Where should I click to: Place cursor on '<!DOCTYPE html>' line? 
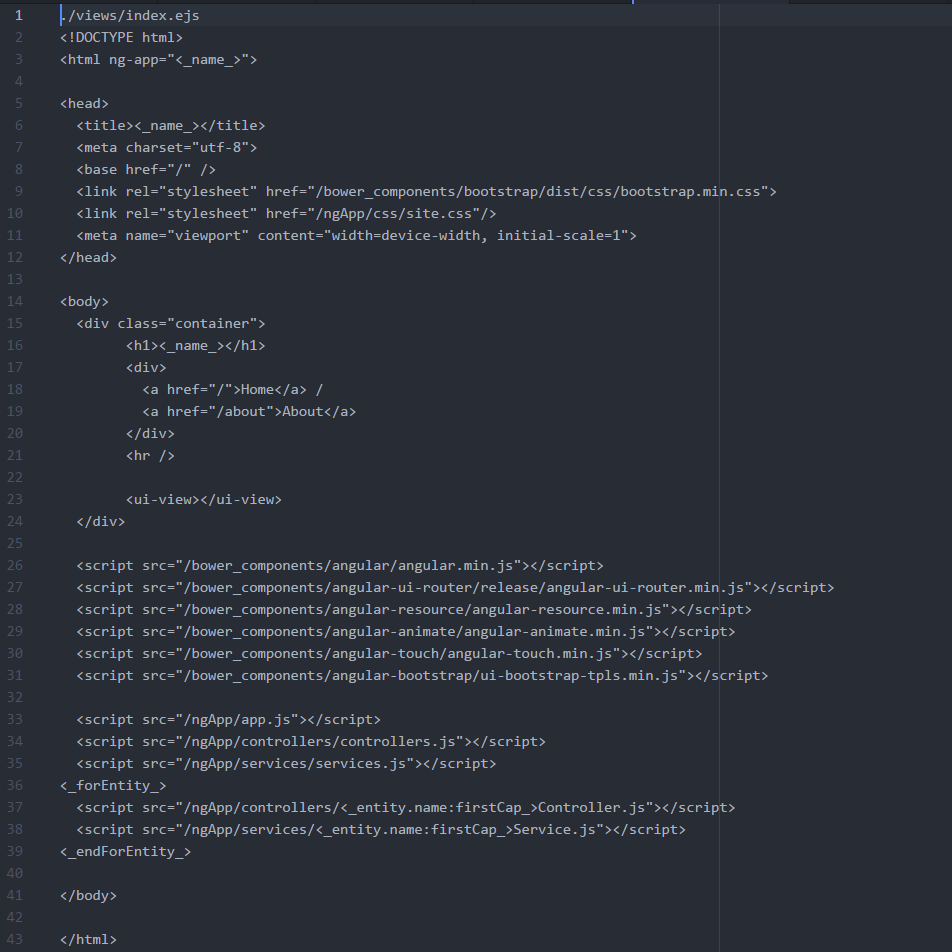[x=121, y=38]
